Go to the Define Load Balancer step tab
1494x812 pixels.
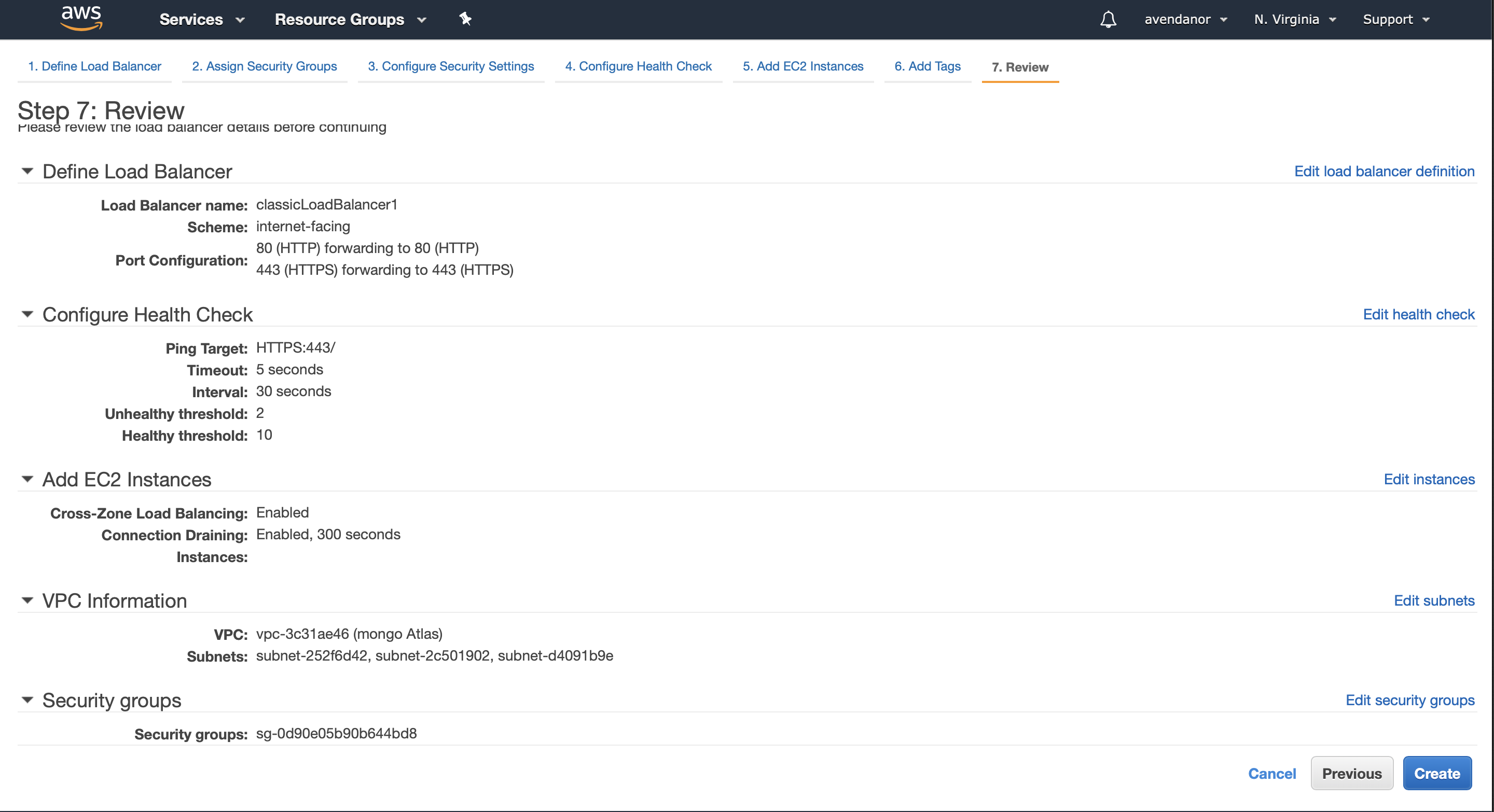point(94,66)
